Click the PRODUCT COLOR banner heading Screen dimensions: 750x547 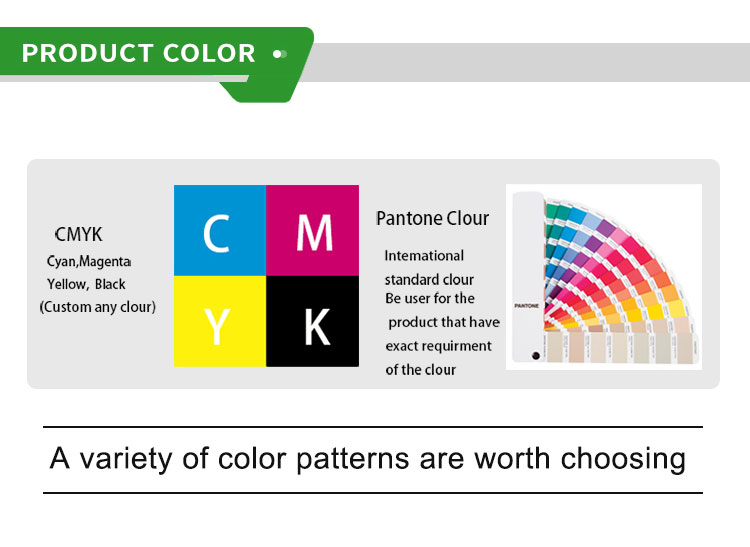pyautogui.click(x=139, y=53)
